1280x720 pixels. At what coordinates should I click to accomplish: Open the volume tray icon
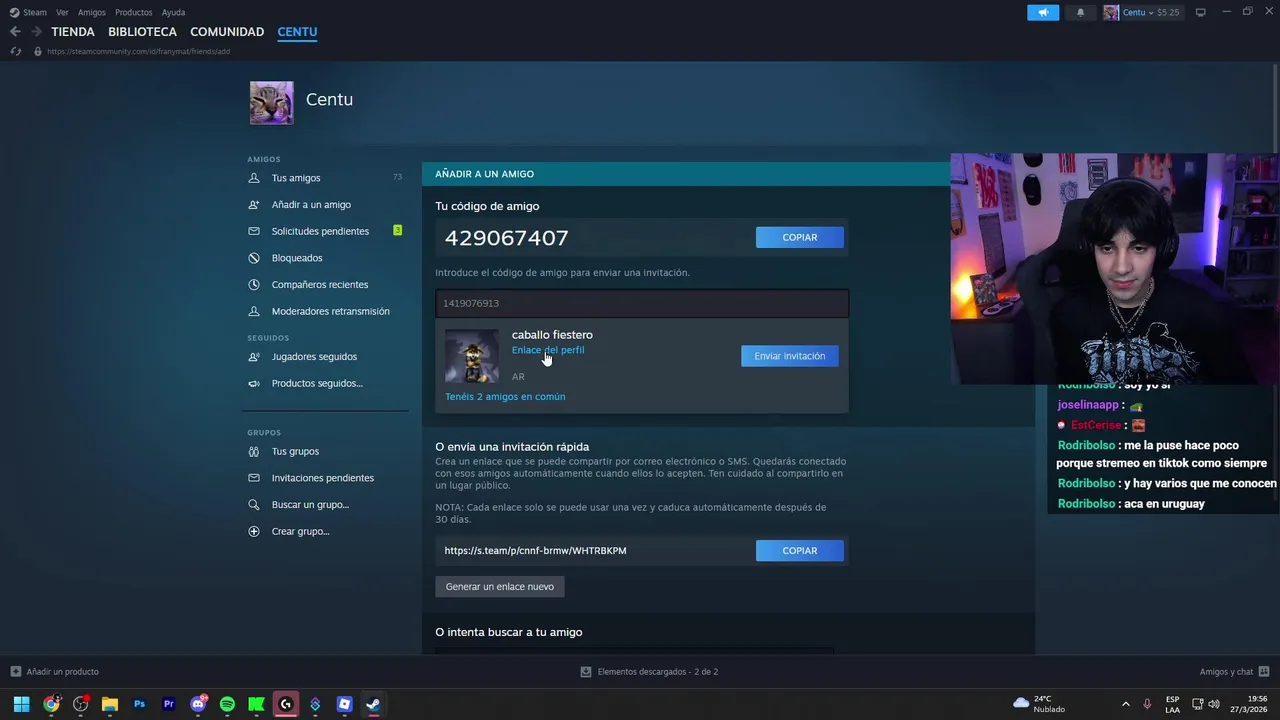(1213, 704)
